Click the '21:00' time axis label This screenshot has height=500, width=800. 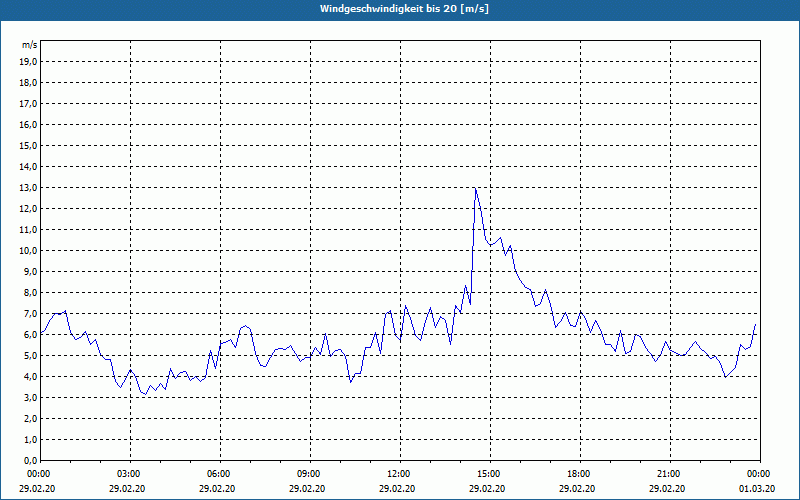click(x=670, y=474)
